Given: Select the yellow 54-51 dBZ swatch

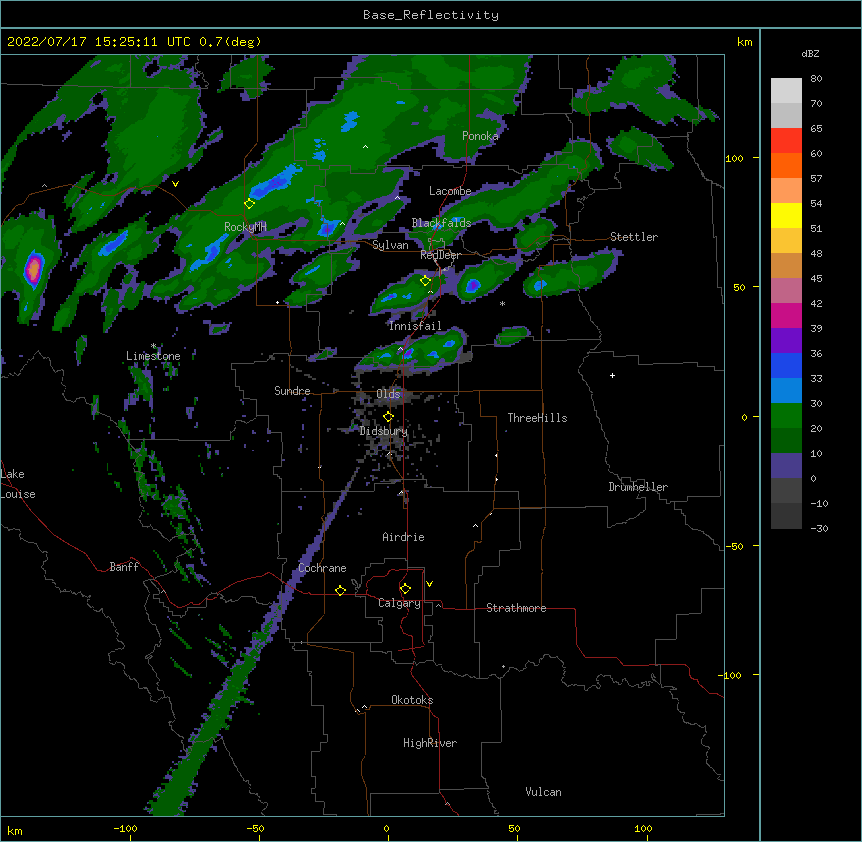Looking at the screenshot, I should pos(786,216).
